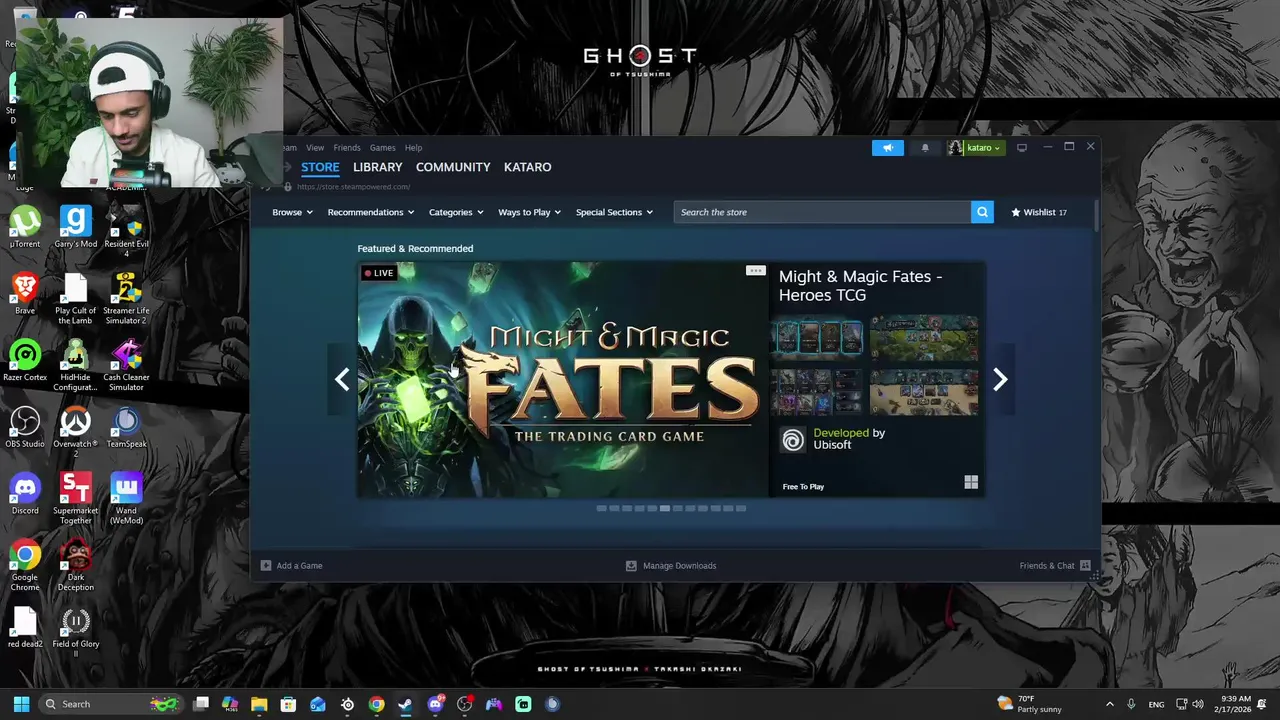The height and width of the screenshot is (720, 1280).
Task: Open Discord desktop shortcut
Action: 25,494
